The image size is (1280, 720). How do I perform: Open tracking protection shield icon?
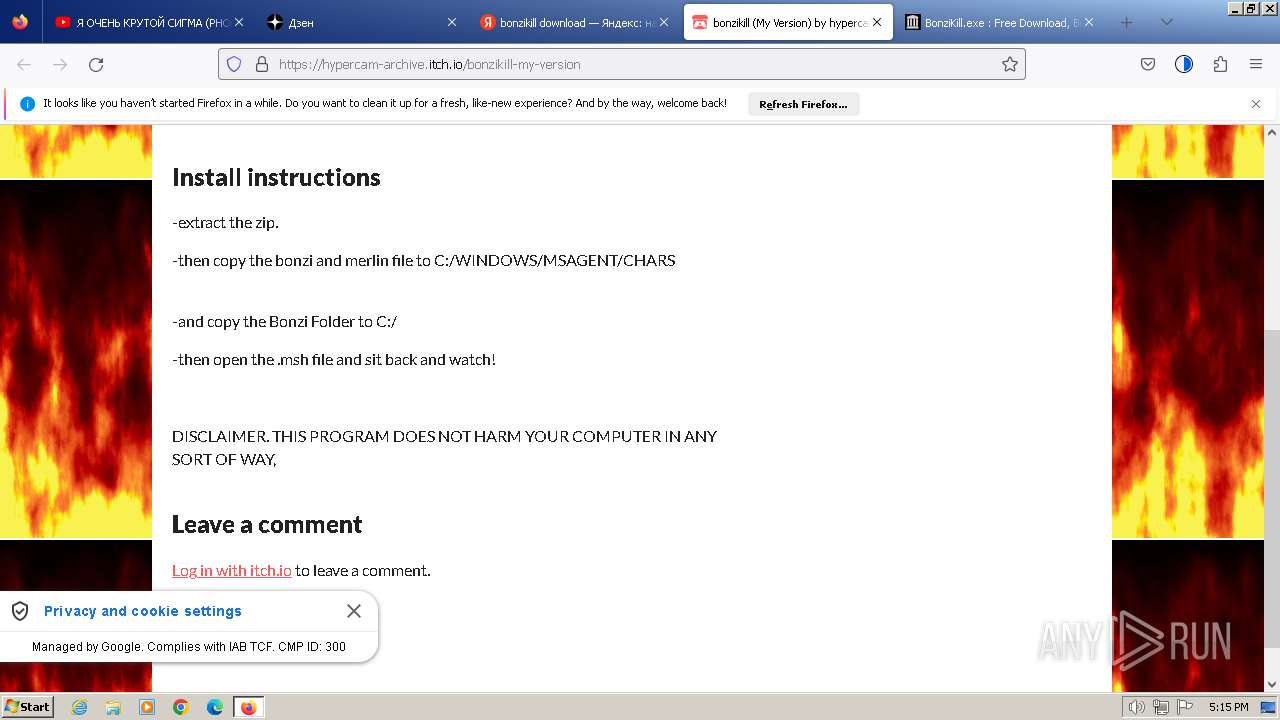tap(234, 64)
